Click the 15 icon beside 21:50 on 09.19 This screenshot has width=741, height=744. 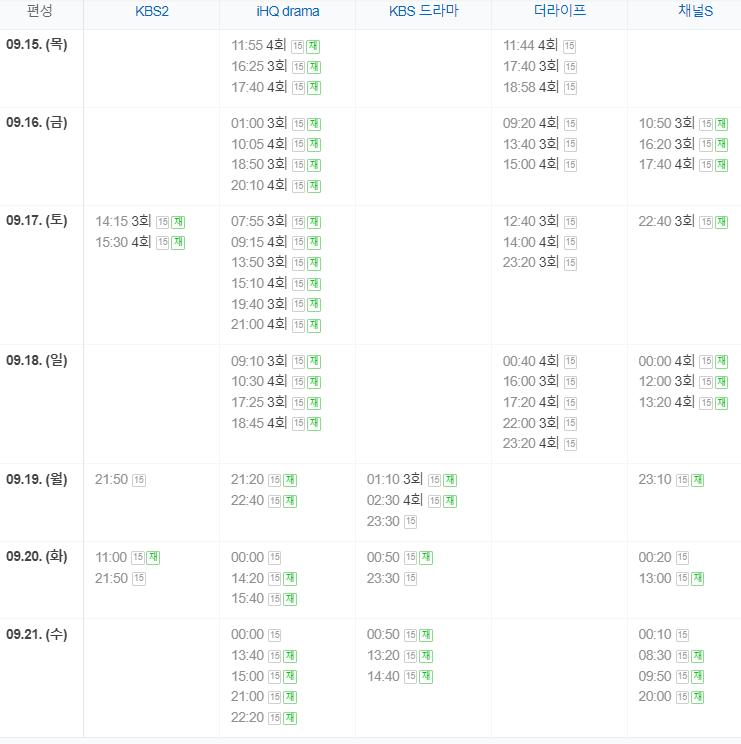[x=139, y=480]
